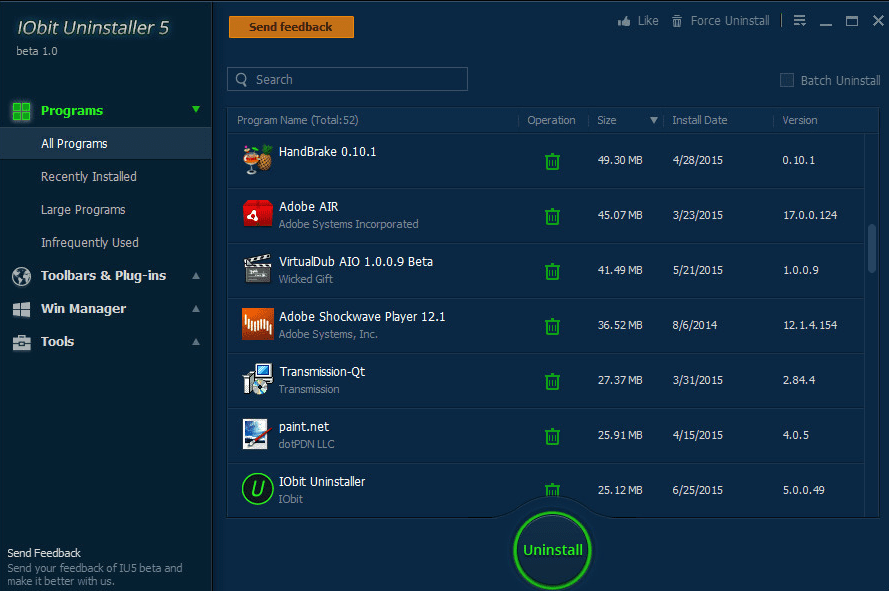Select the Adobe AIR name text
The width and height of the screenshot is (889, 591).
(x=308, y=207)
